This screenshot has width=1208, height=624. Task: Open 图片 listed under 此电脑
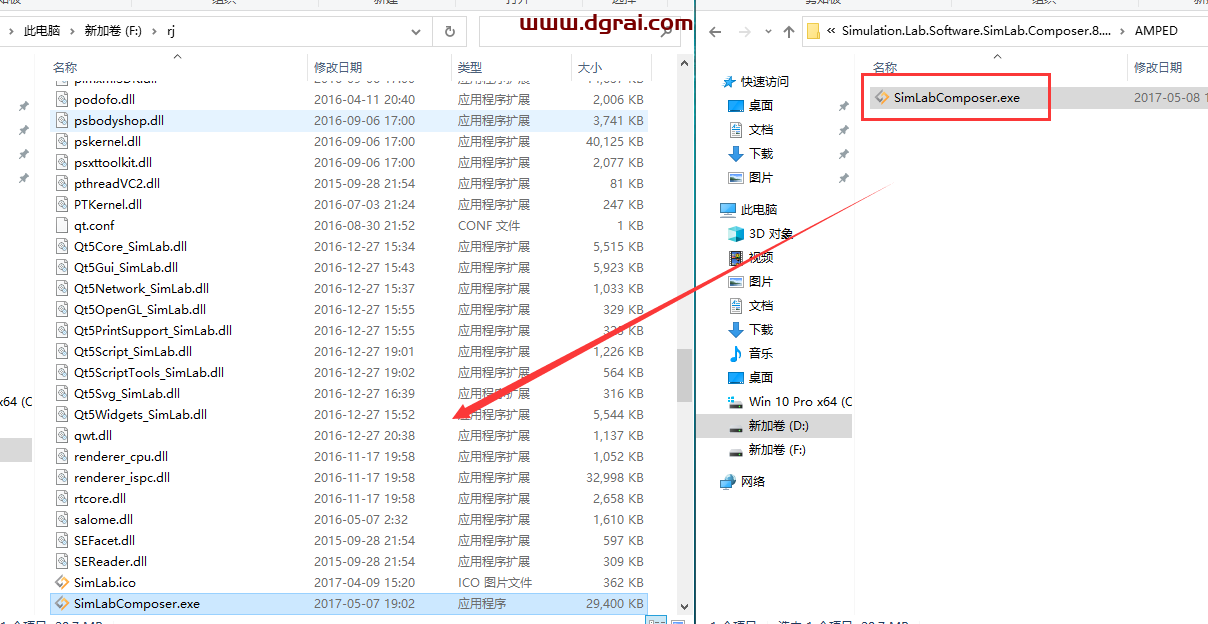(761, 281)
